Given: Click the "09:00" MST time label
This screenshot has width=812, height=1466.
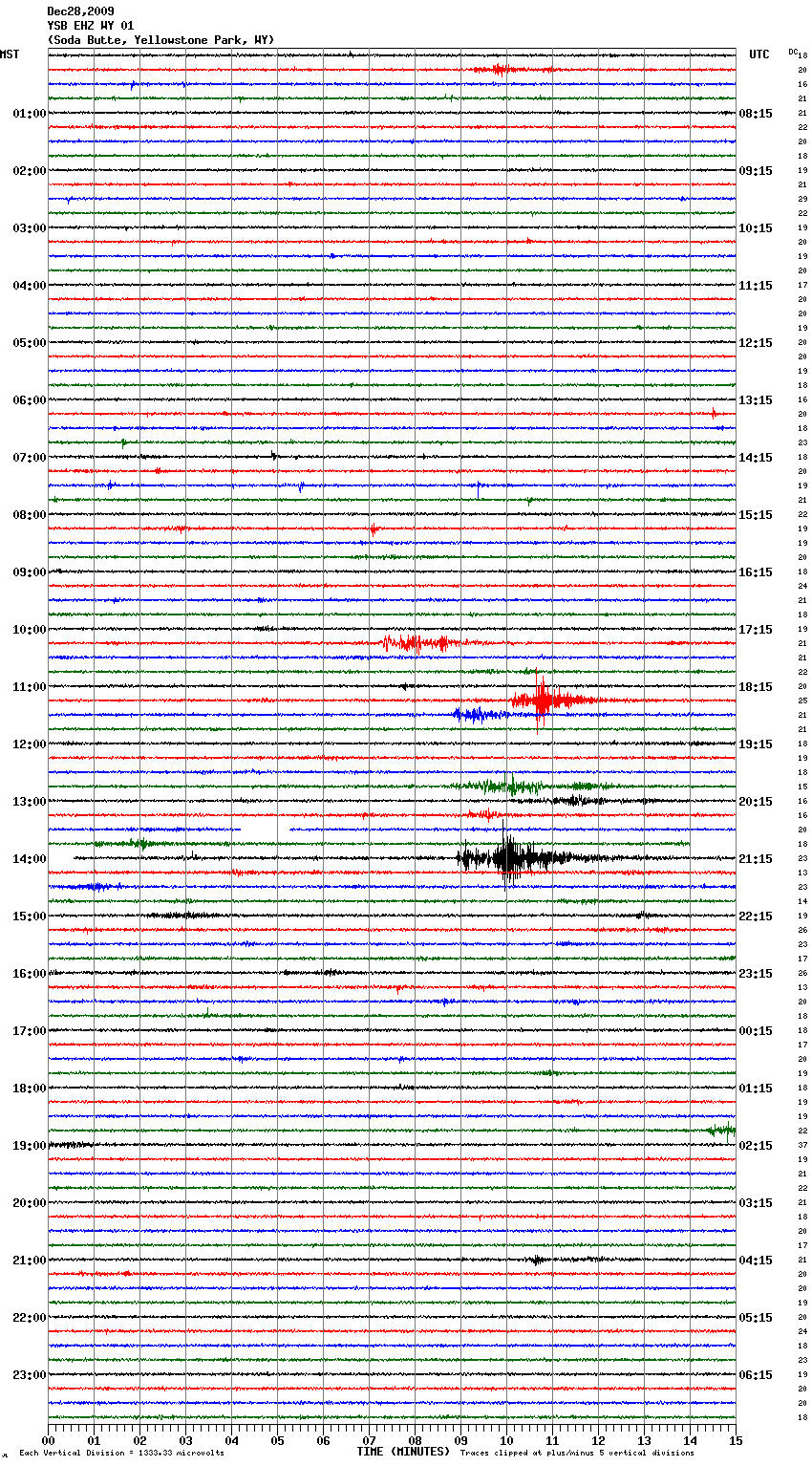Looking at the screenshot, I should [30, 572].
